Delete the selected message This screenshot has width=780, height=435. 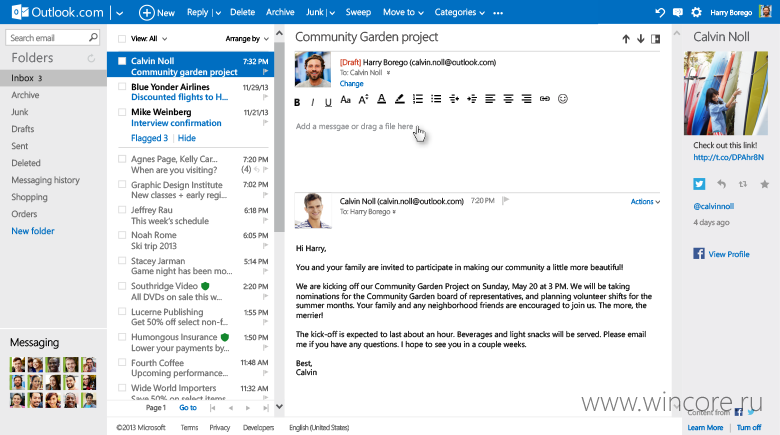click(x=242, y=12)
